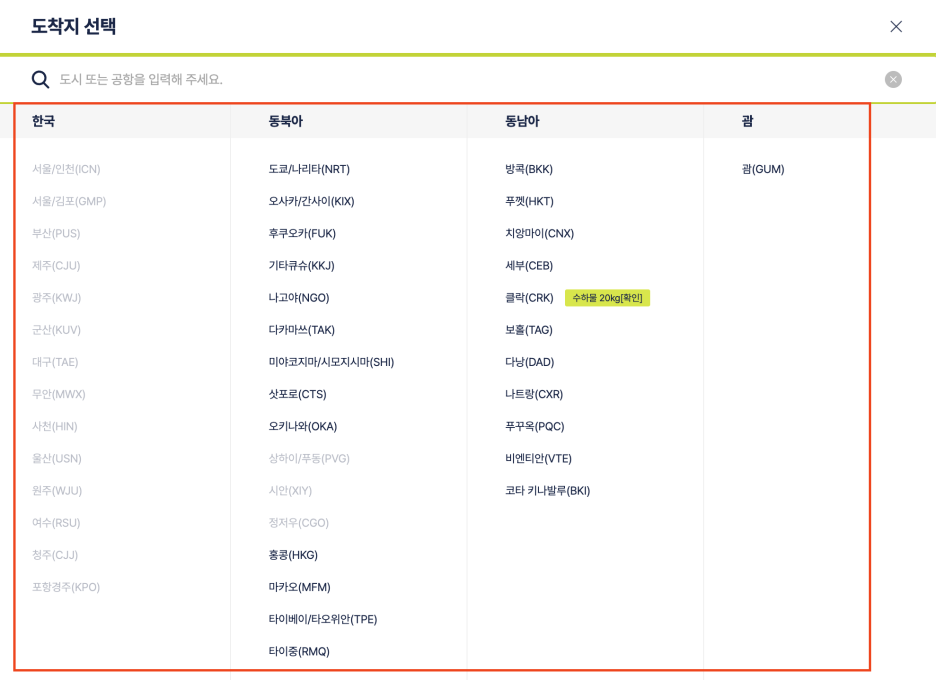Click the 원주(WJU) entry
Viewport: 936px width, 680px height.
(x=57, y=491)
